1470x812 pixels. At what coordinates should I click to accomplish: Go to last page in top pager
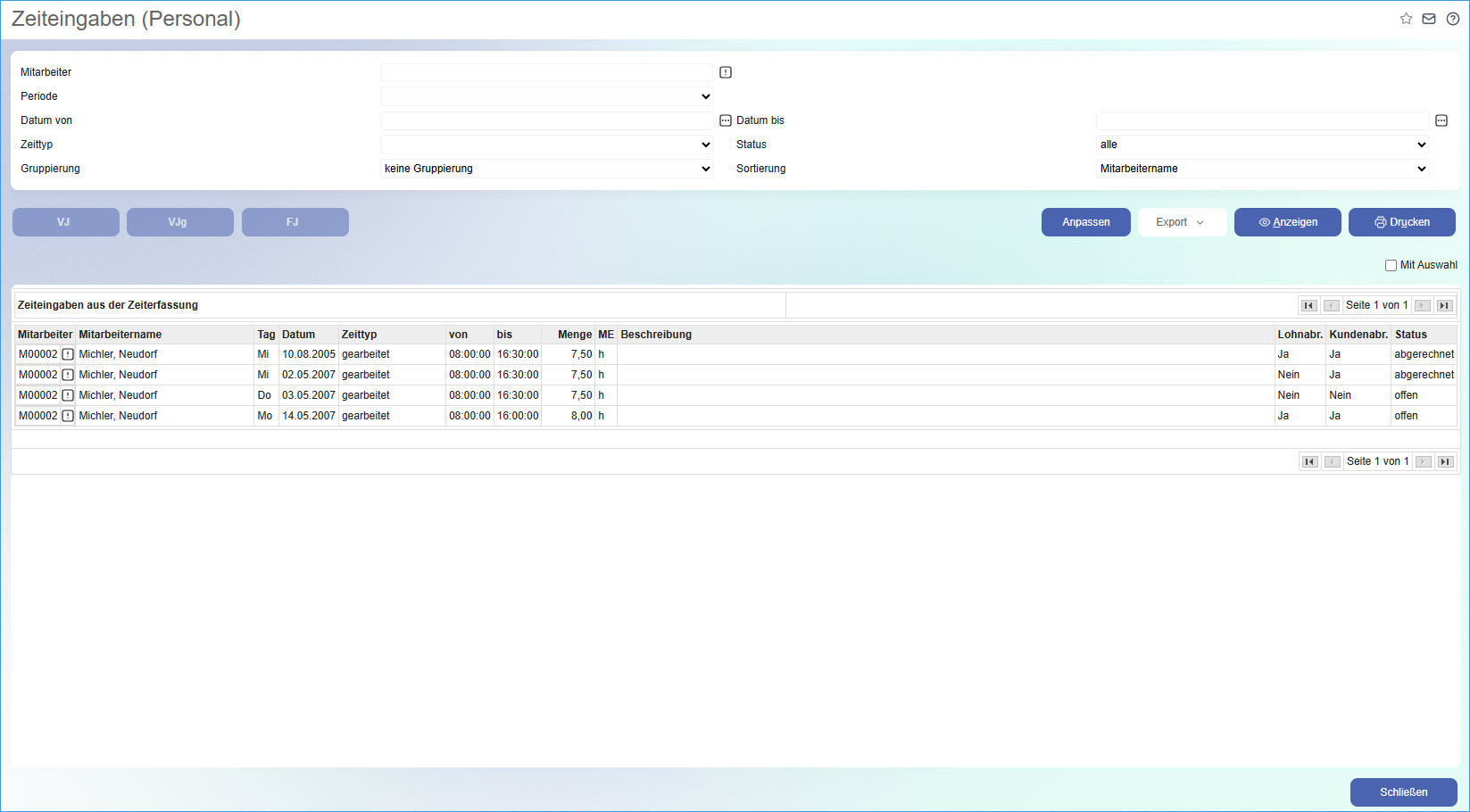1444,305
